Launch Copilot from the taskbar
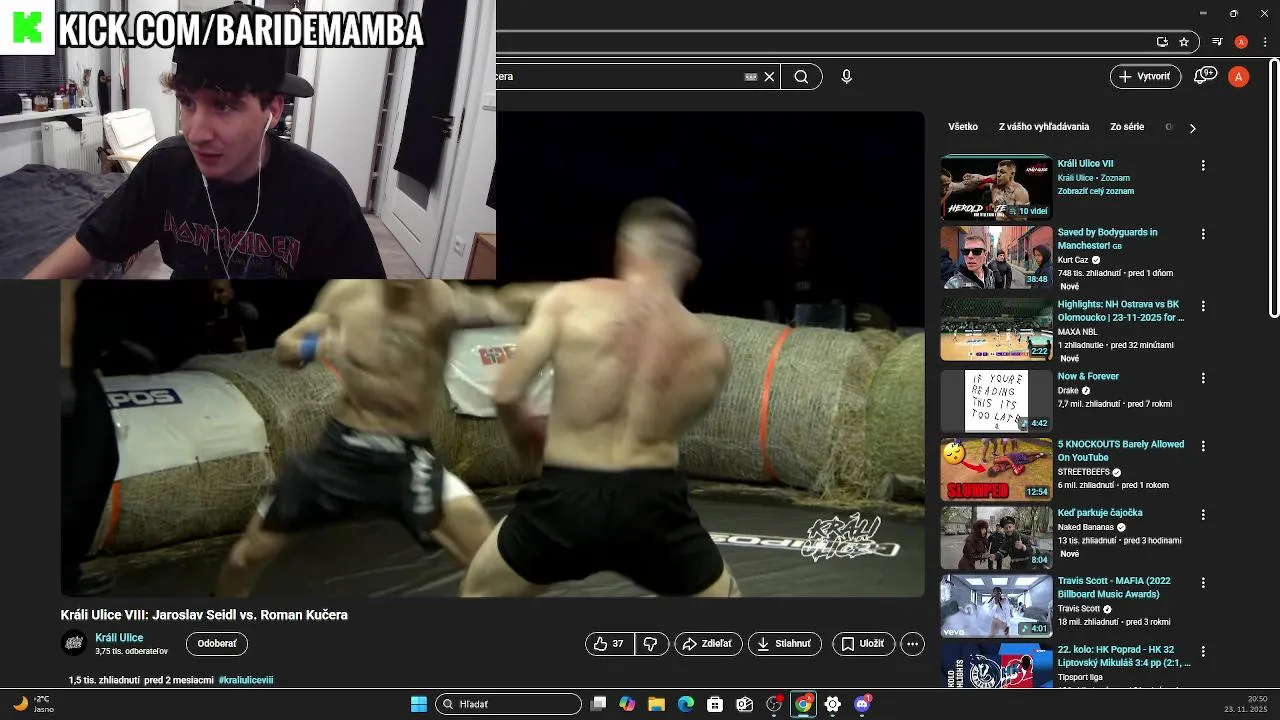This screenshot has height=720, width=1280. click(x=627, y=704)
